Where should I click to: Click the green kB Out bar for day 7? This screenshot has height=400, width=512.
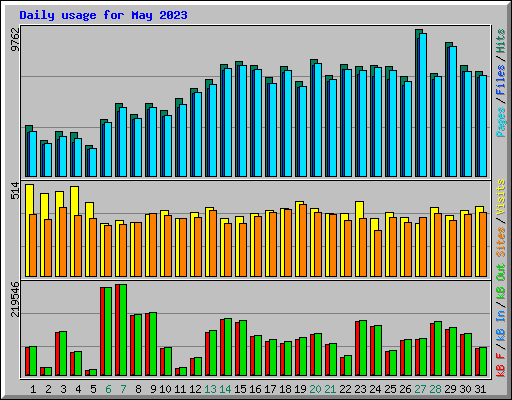[123, 330]
